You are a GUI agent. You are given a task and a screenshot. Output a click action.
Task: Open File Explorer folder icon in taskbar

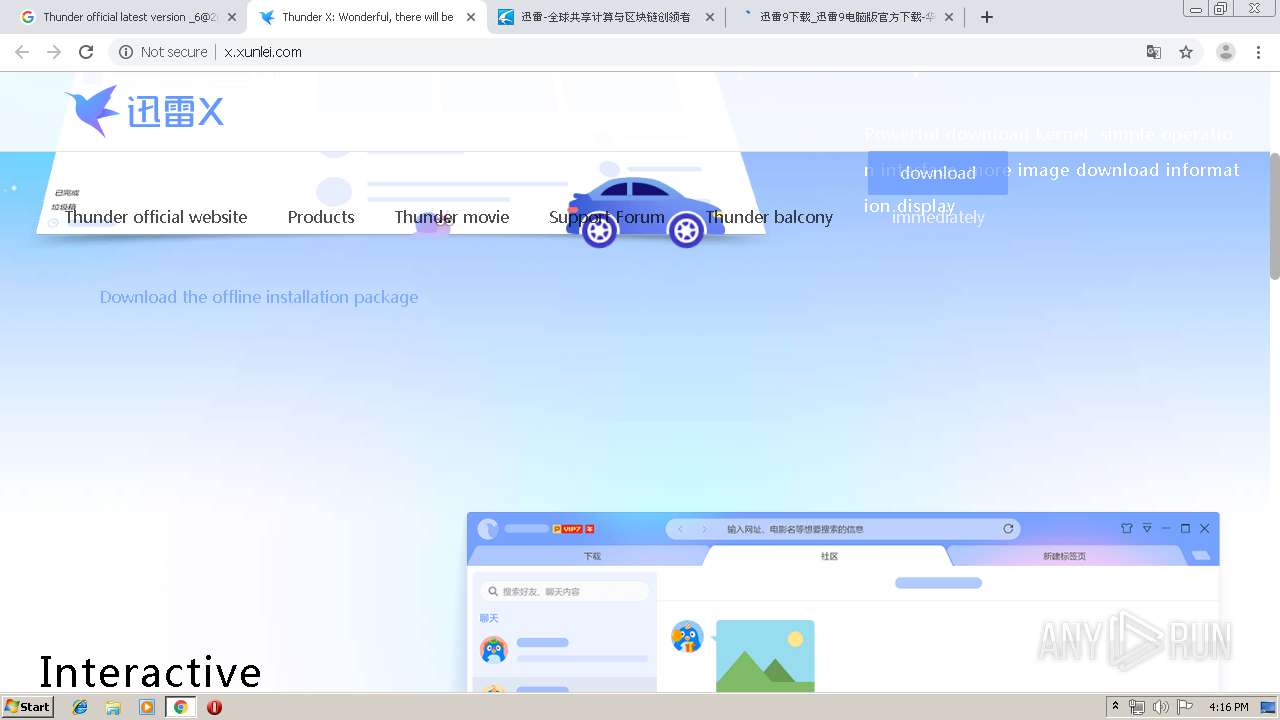click(x=113, y=707)
